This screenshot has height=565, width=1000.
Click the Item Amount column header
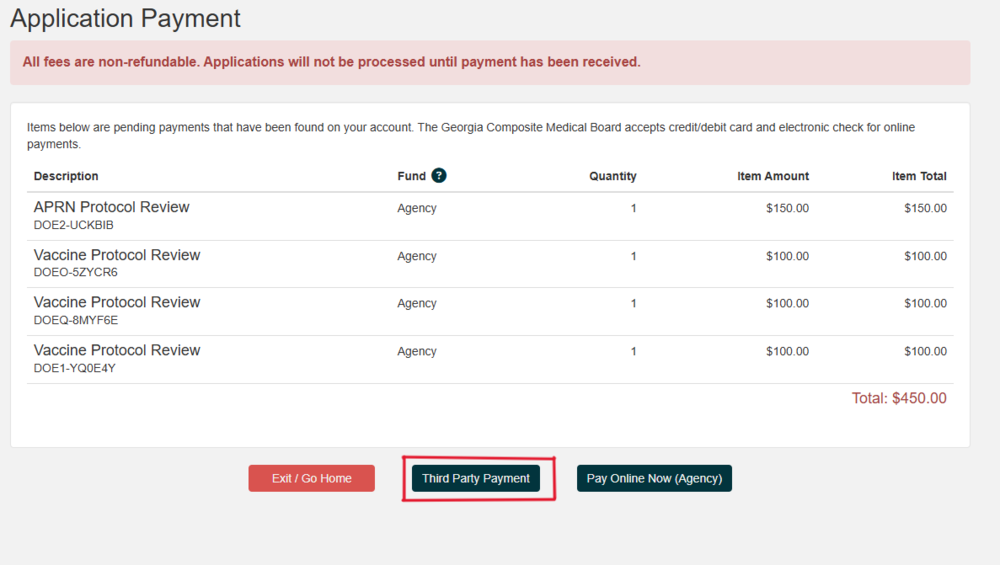coord(773,176)
